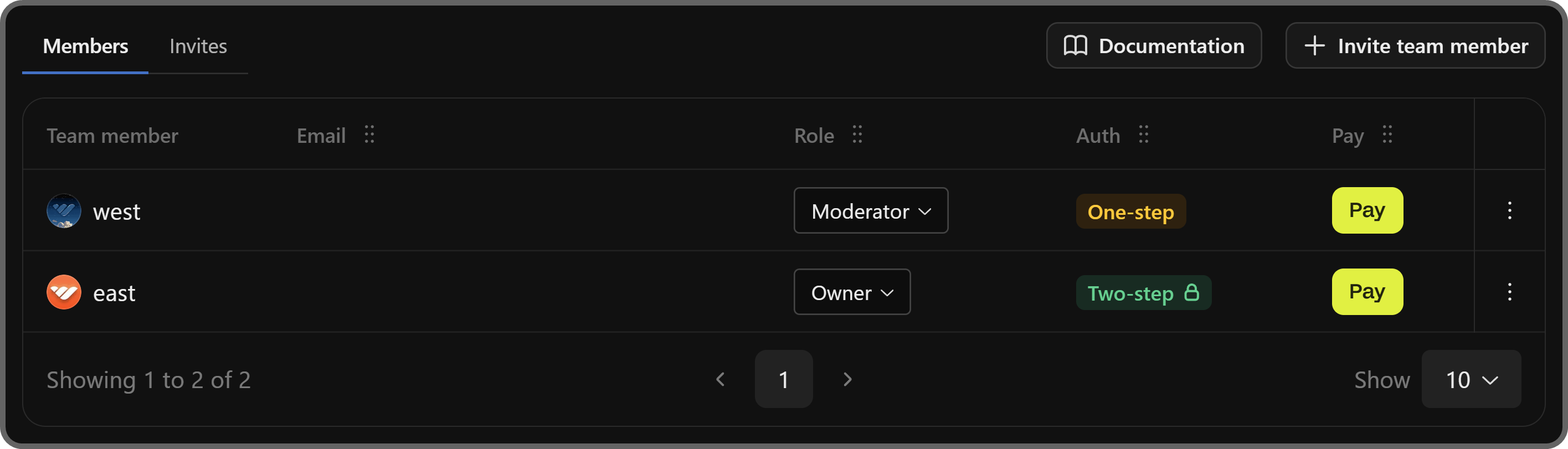The width and height of the screenshot is (1568, 449).
Task: Open the Show 10 rows dropdown
Action: pyautogui.click(x=1471, y=380)
